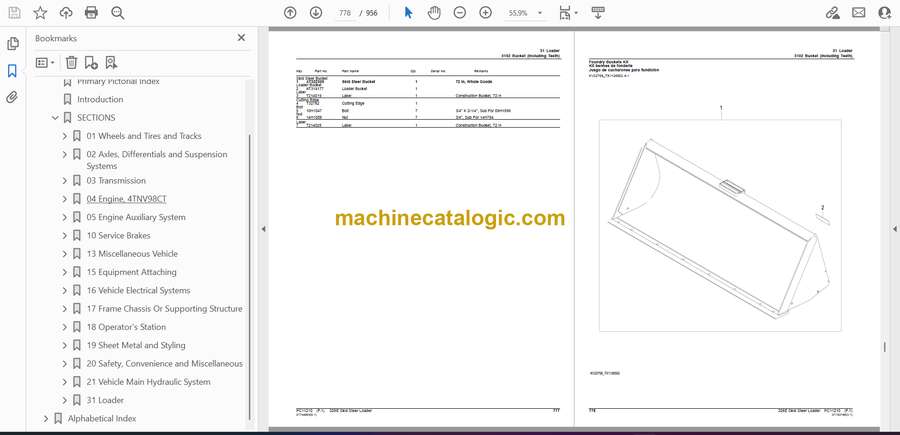Print the document using the printer icon

point(91,13)
